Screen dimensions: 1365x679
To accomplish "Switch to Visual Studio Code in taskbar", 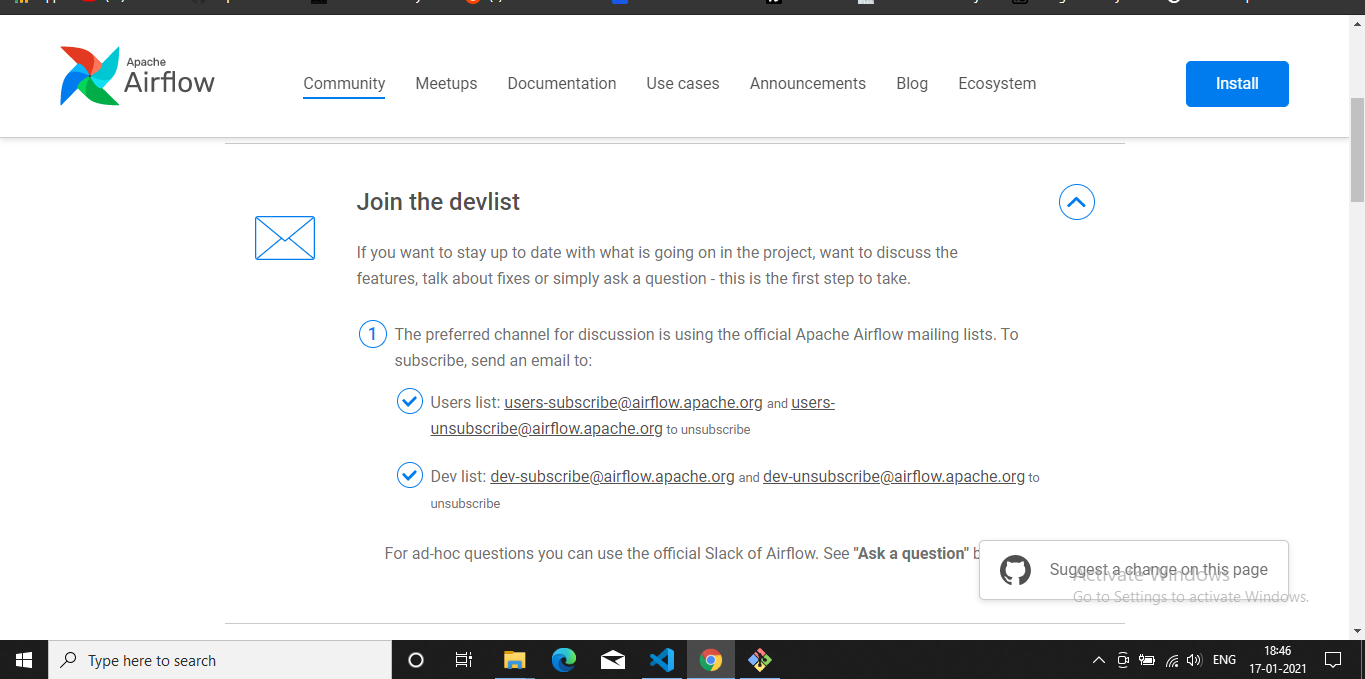I will (662, 660).
